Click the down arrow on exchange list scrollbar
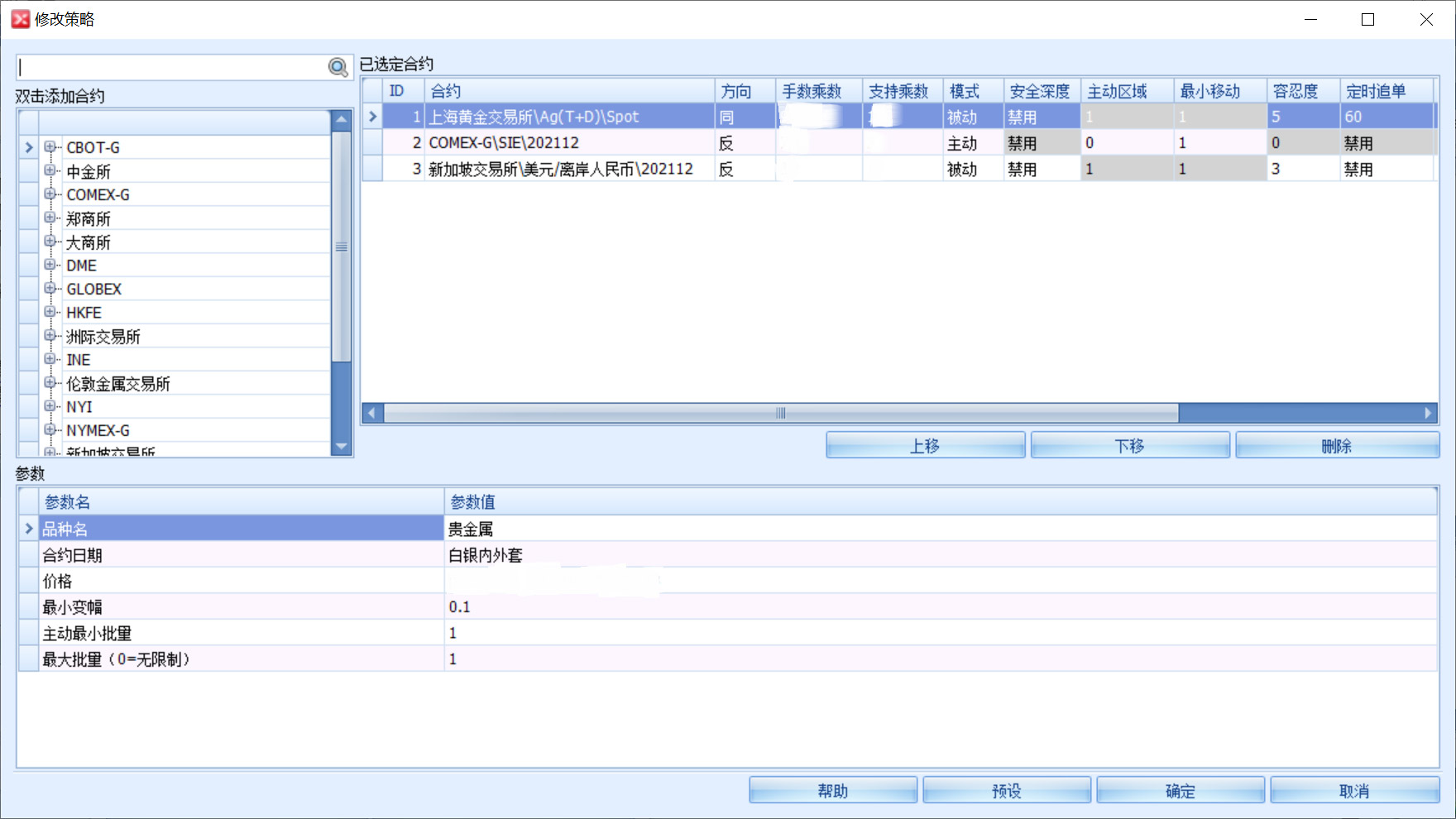The image size is (1456, 819). (x=340, y=447)
